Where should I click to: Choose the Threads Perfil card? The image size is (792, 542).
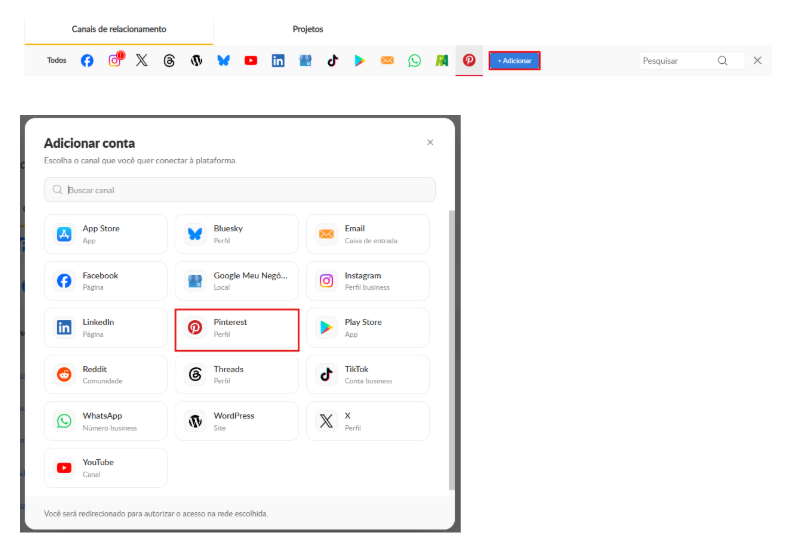pos(237,374)
